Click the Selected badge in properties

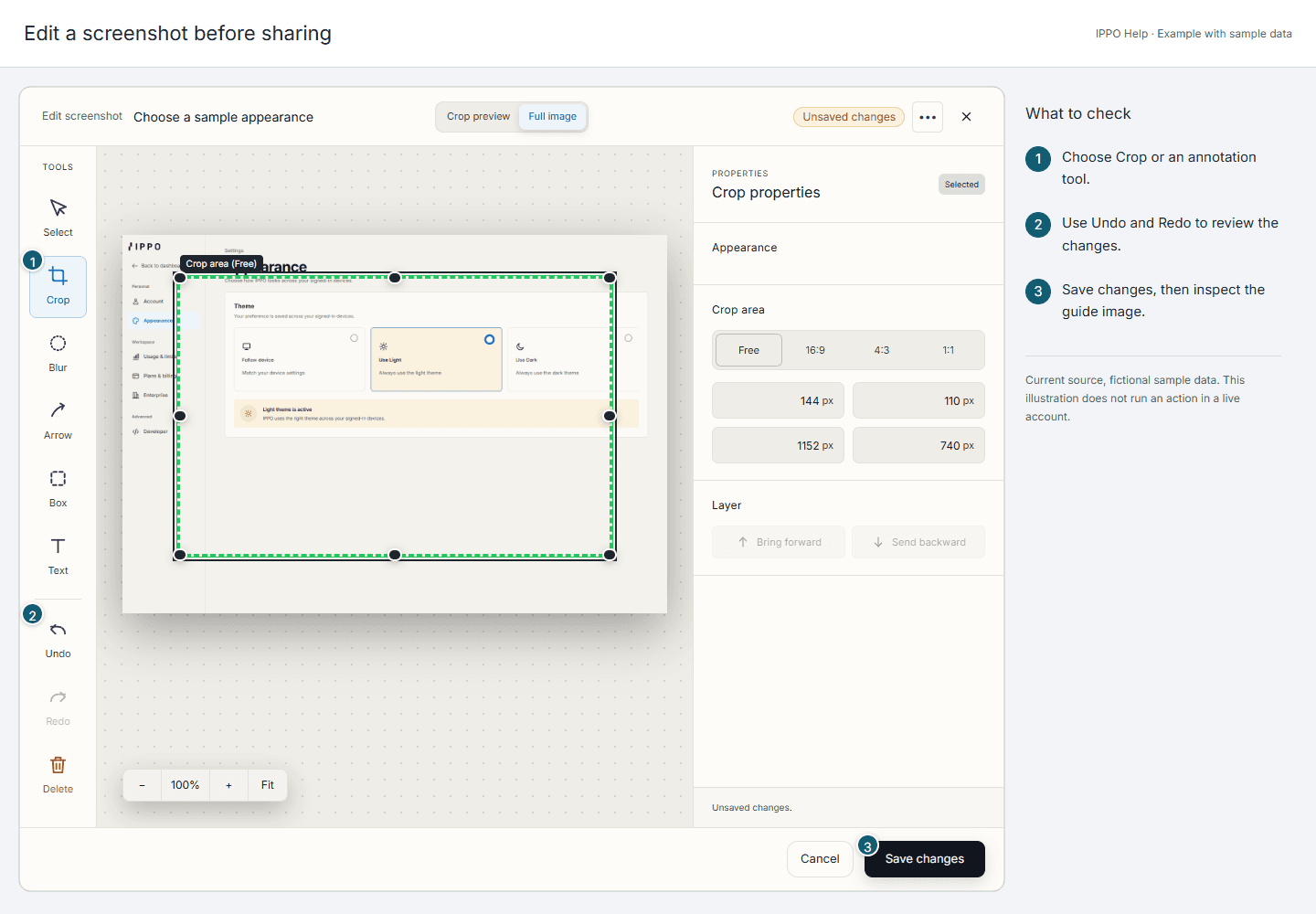tap(961, 185)
